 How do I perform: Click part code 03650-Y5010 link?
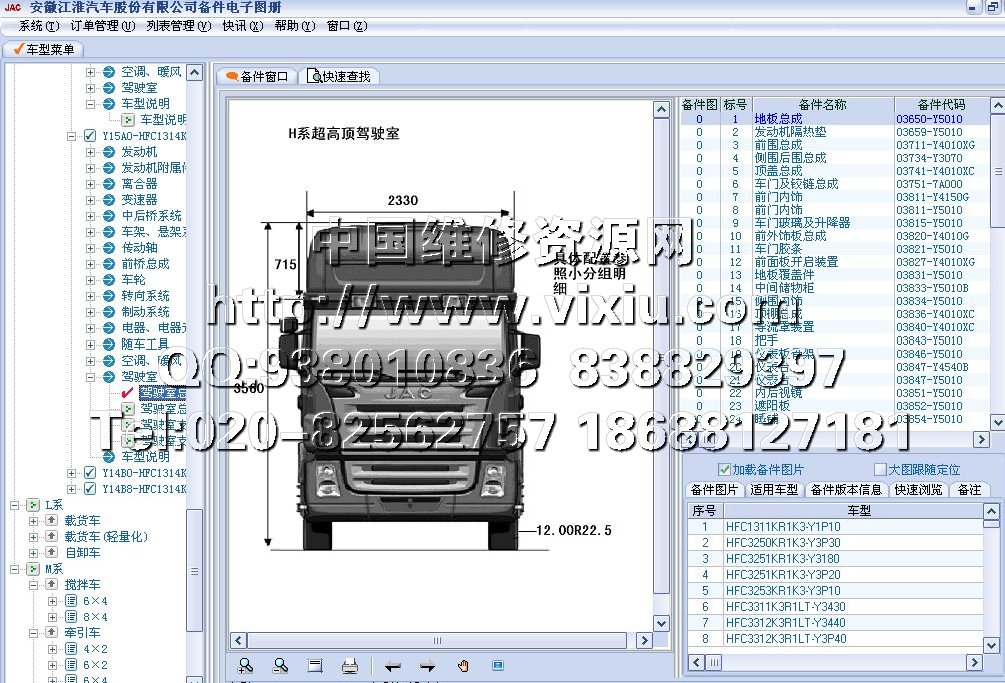coord(929,119)
